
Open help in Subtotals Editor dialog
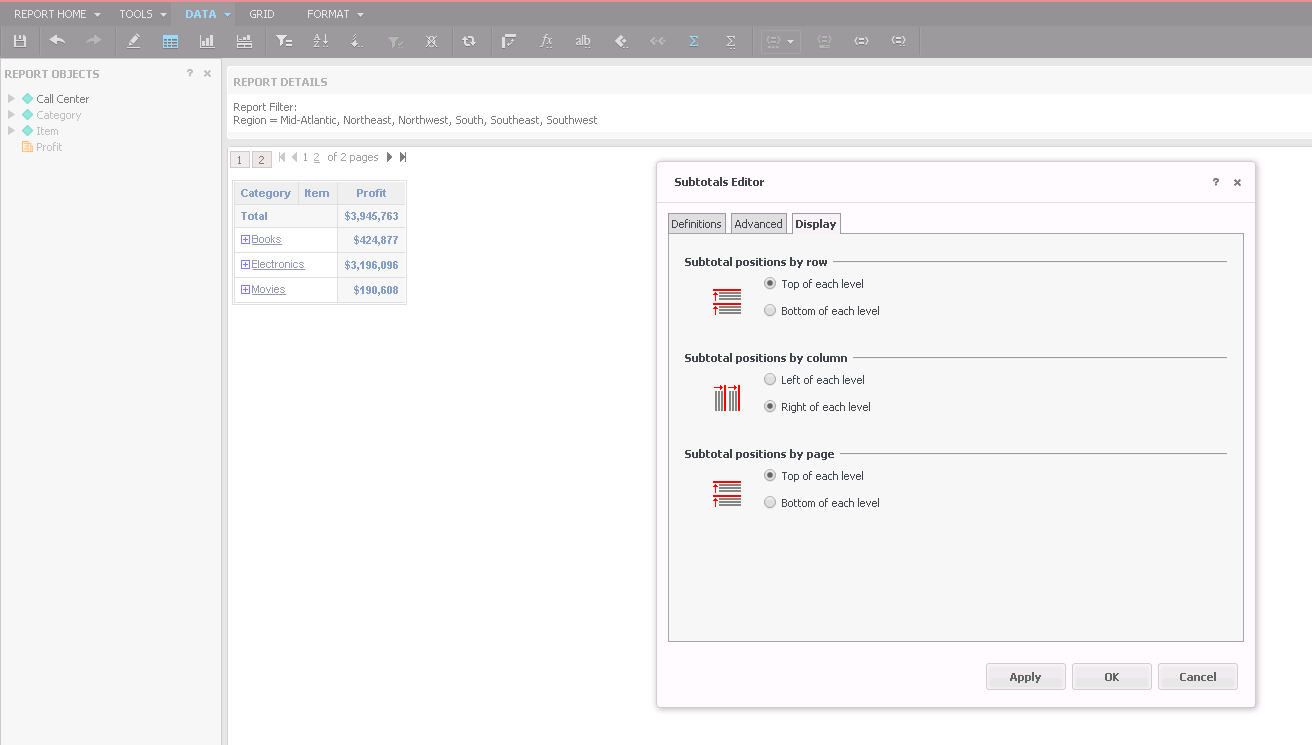[x=1216, y=182]
